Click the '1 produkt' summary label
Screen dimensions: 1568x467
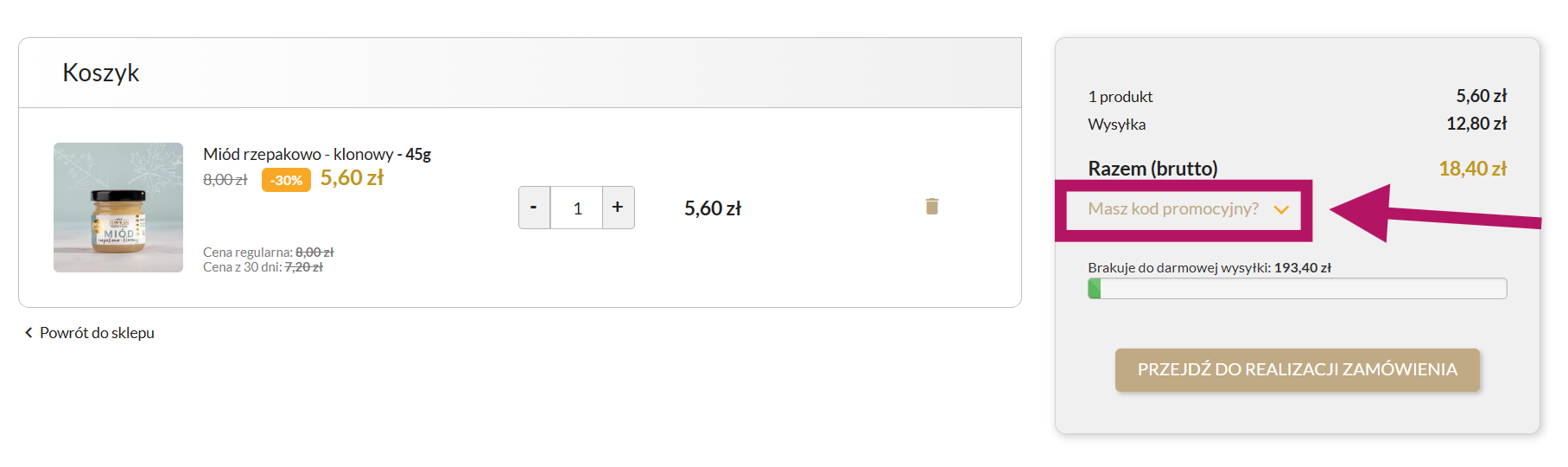[1120, 97]
